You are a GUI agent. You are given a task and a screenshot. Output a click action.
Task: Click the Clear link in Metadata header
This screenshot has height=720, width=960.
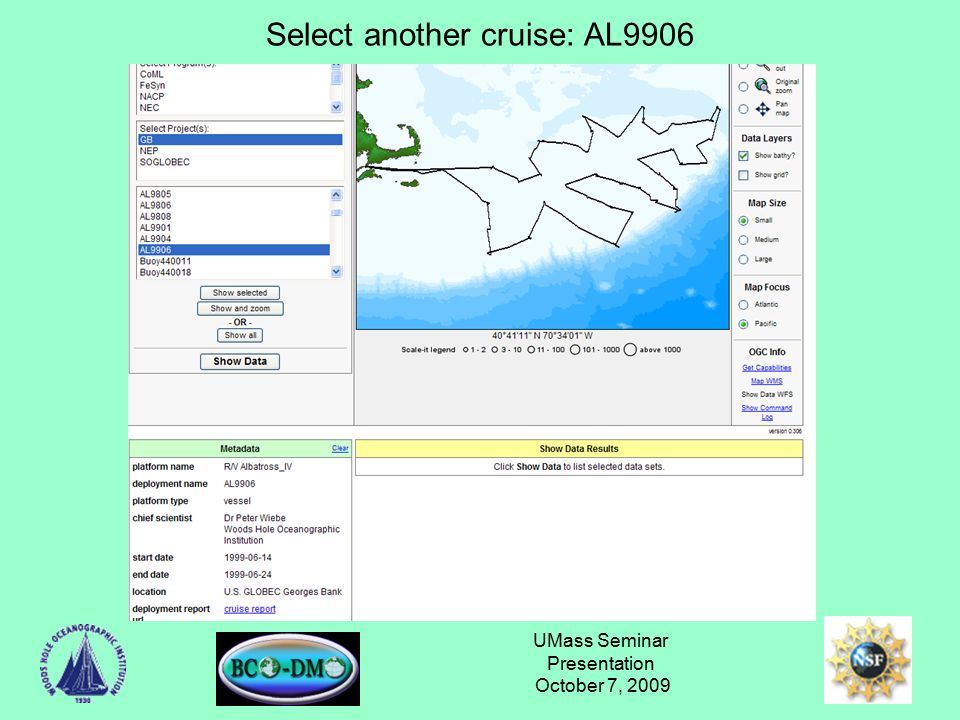(x=340, y=448)
